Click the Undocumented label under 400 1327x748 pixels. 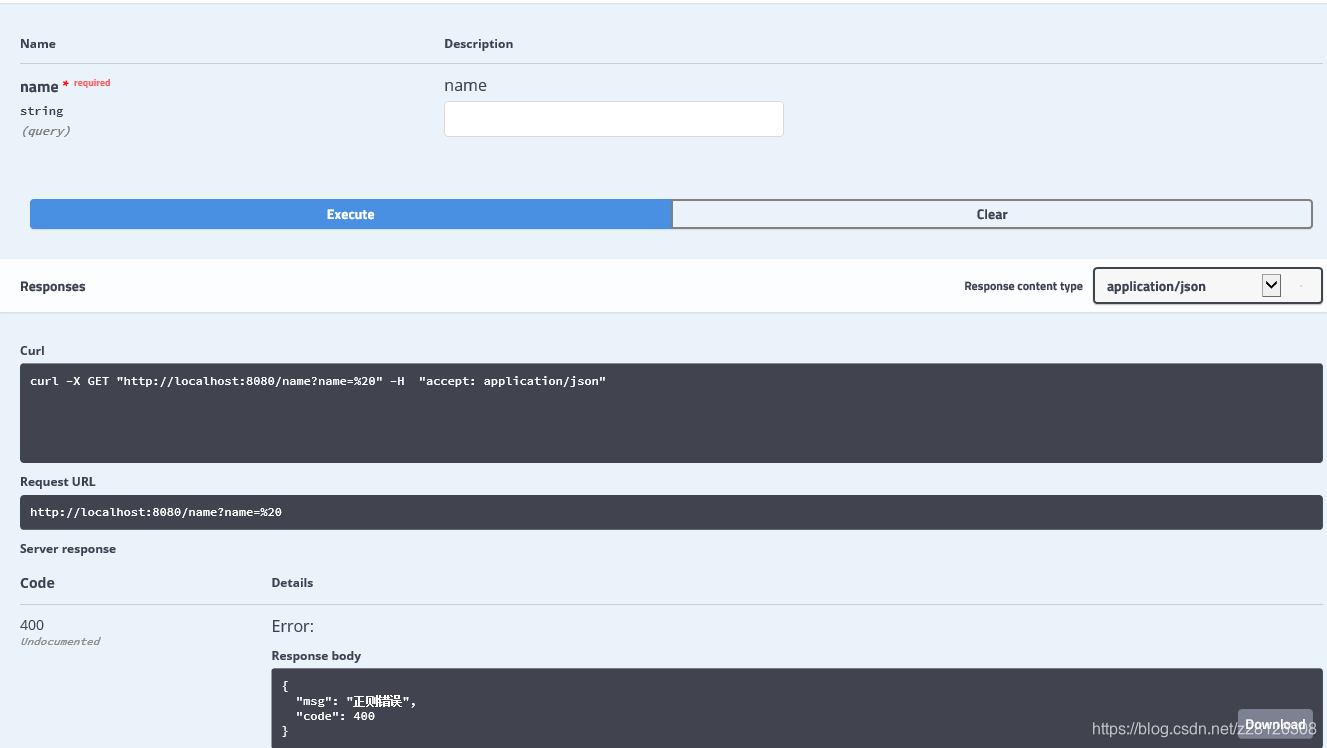coord(60,642)
